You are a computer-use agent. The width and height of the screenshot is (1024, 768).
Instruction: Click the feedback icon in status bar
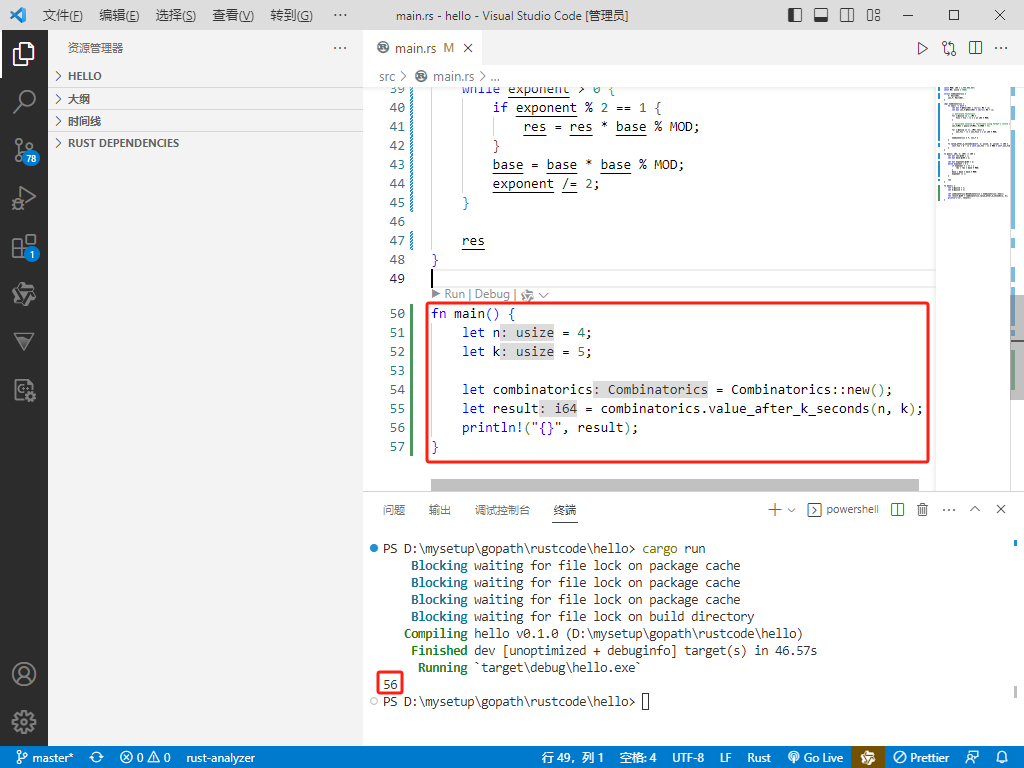coord(972,758)
